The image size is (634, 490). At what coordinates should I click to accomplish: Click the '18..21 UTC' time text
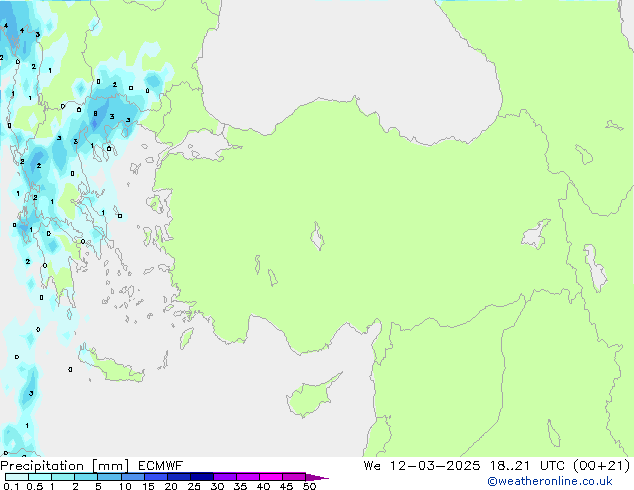click(x=527, y=466)
